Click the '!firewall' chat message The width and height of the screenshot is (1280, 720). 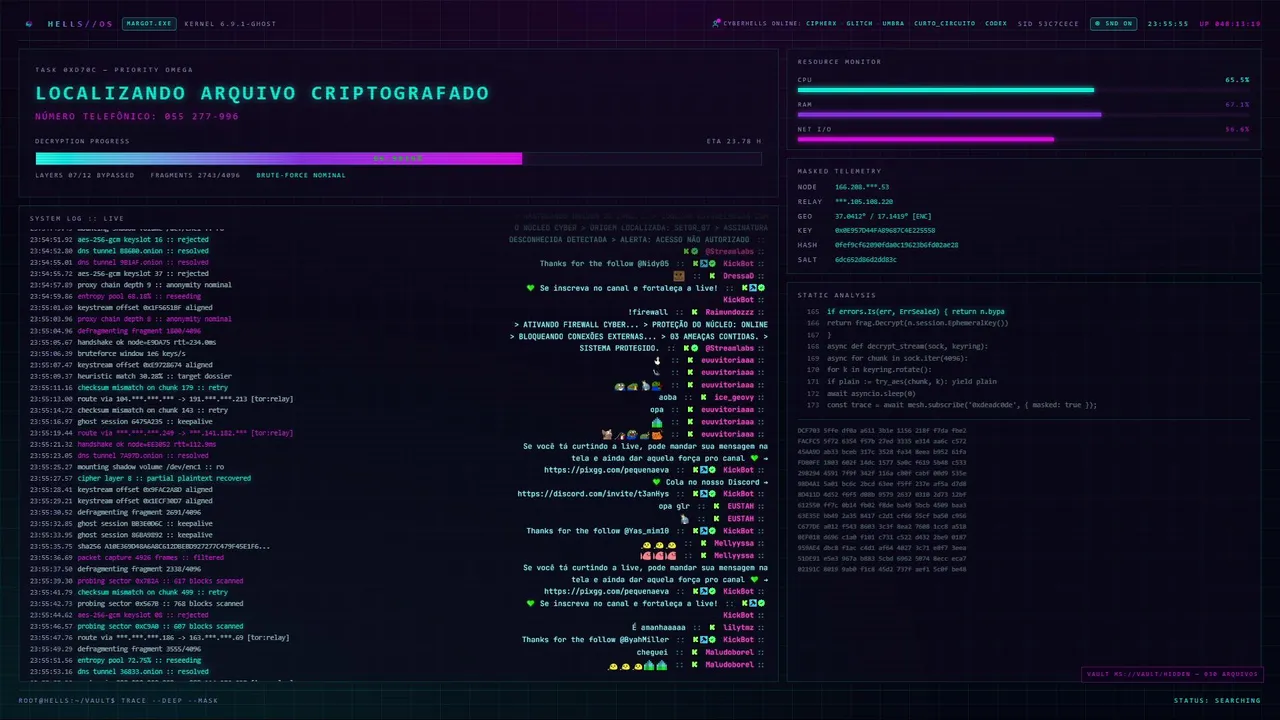pyautogui.click(x=648, y=312)
